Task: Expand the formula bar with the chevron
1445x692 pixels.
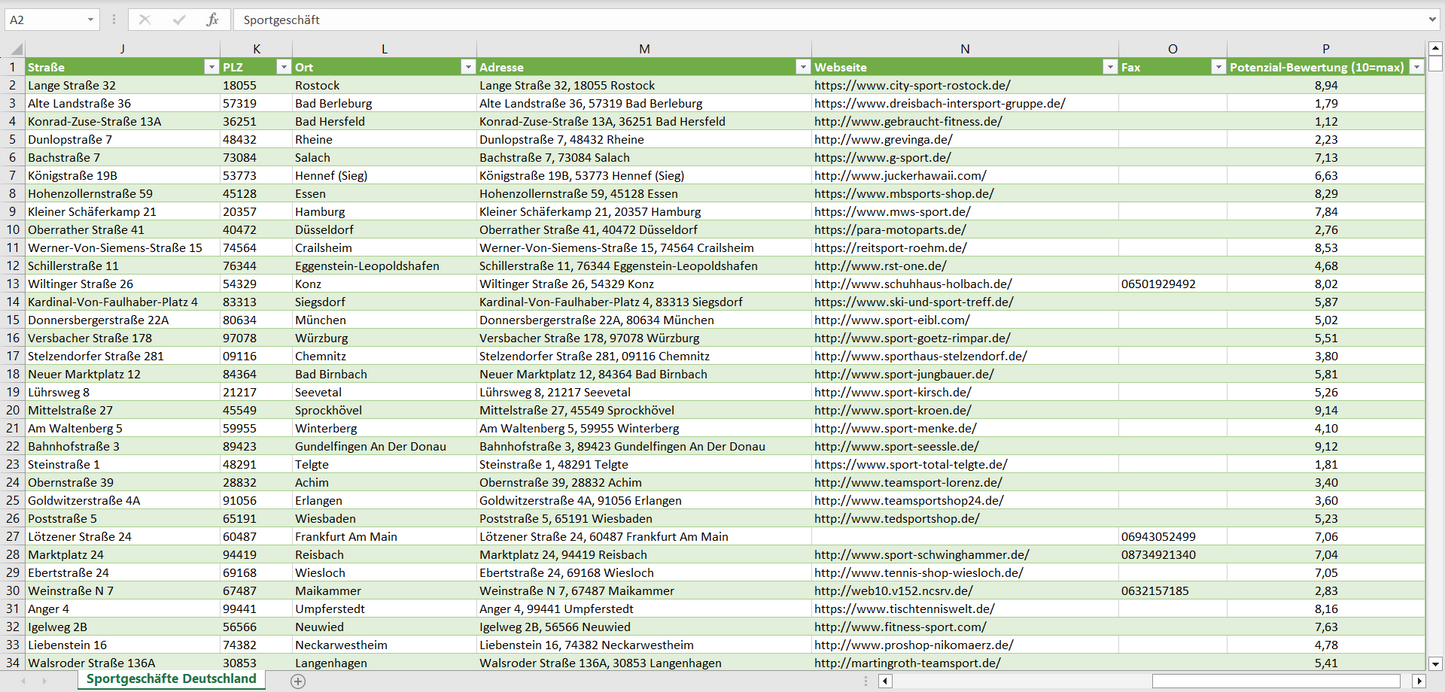Action: 1434,20
